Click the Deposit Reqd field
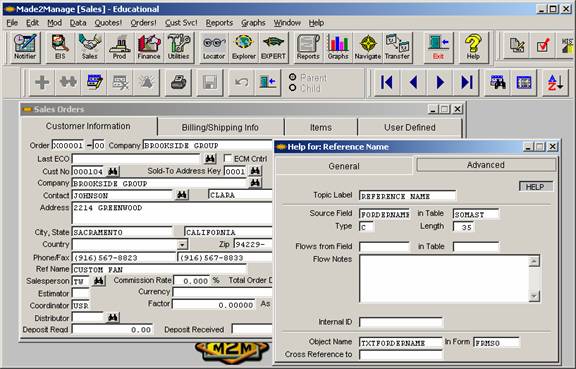This screenshot has width=576, height=369. (x=112, y=330)
